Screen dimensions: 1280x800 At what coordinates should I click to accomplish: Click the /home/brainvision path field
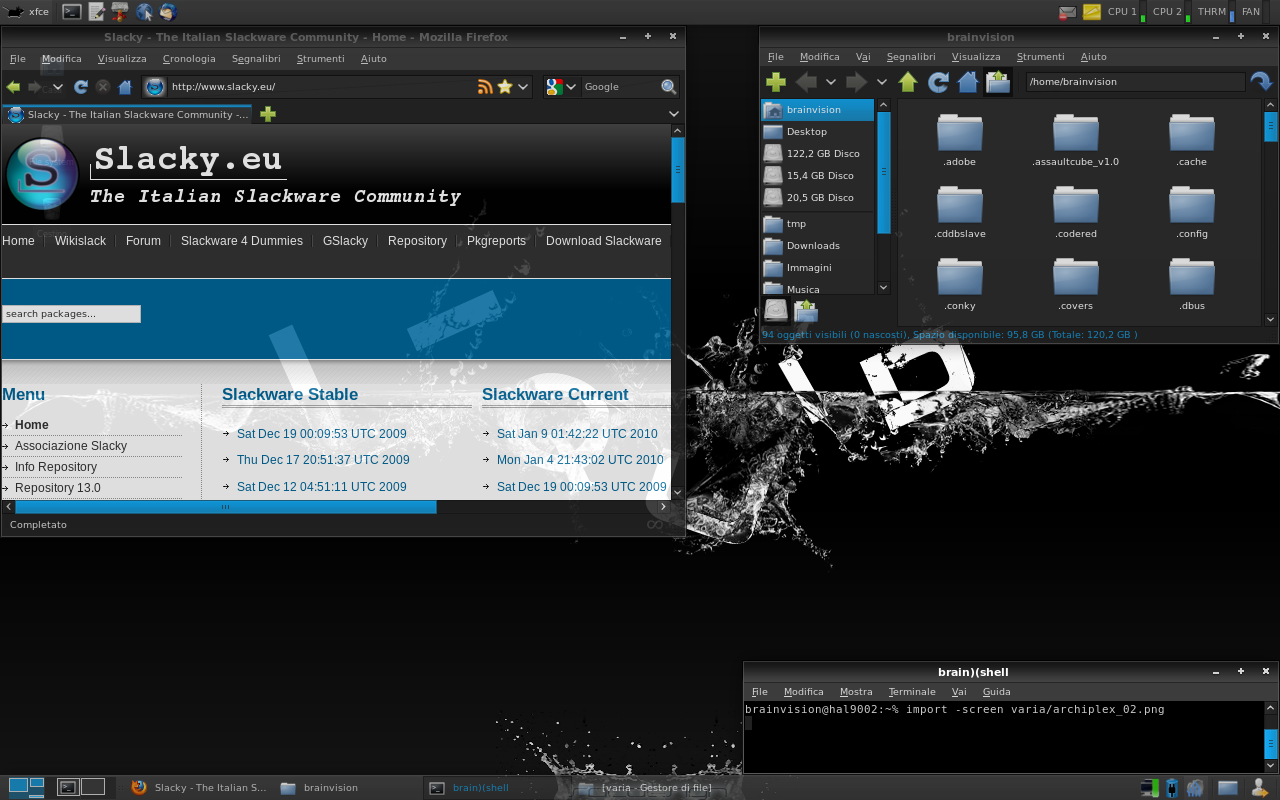(1136, 82)
